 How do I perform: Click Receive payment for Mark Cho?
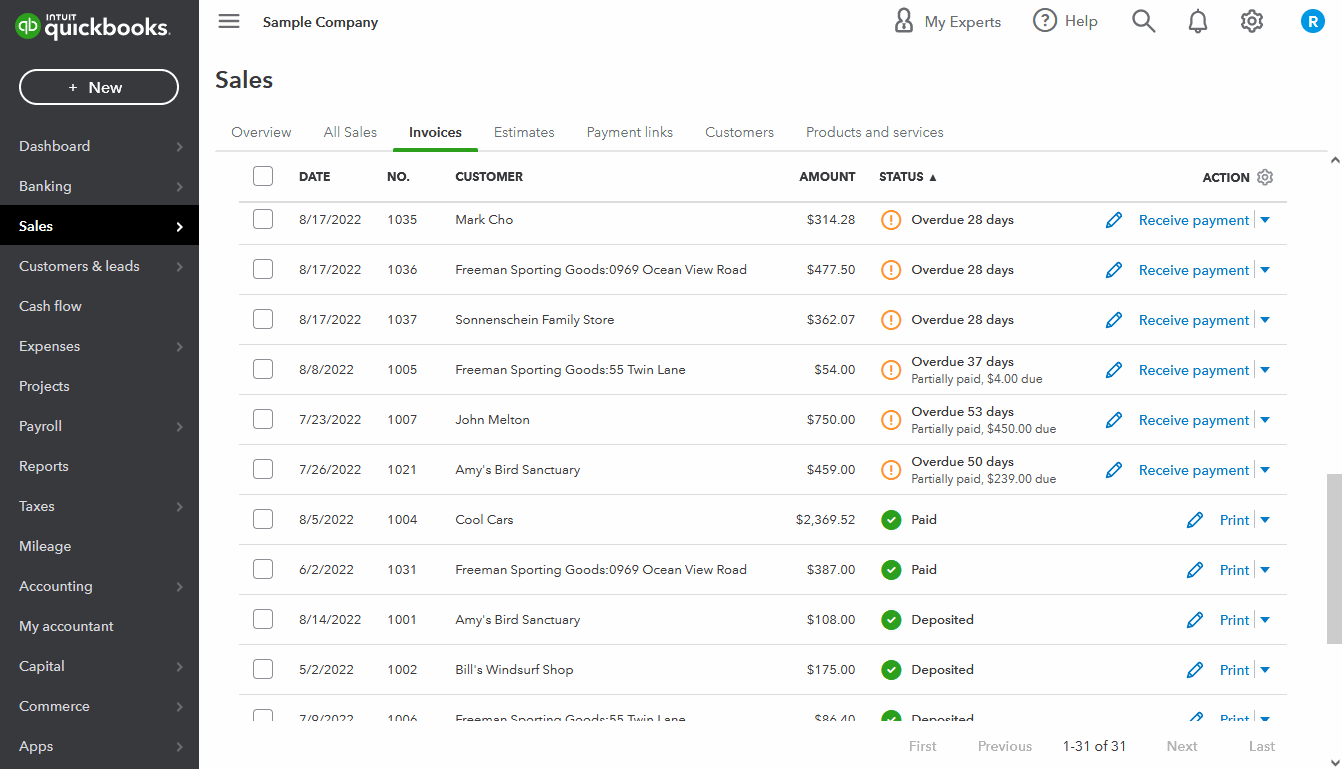pos(1194,220)
